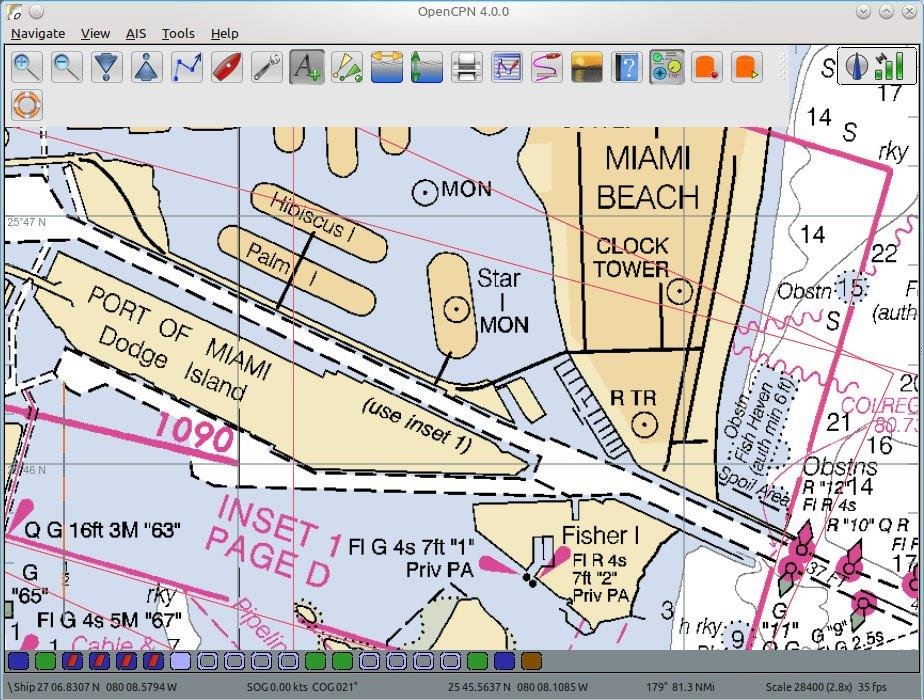Open the Route and Mark Manager icon
This screenshot has width=924, height=700.
click(x=507, y=67)
